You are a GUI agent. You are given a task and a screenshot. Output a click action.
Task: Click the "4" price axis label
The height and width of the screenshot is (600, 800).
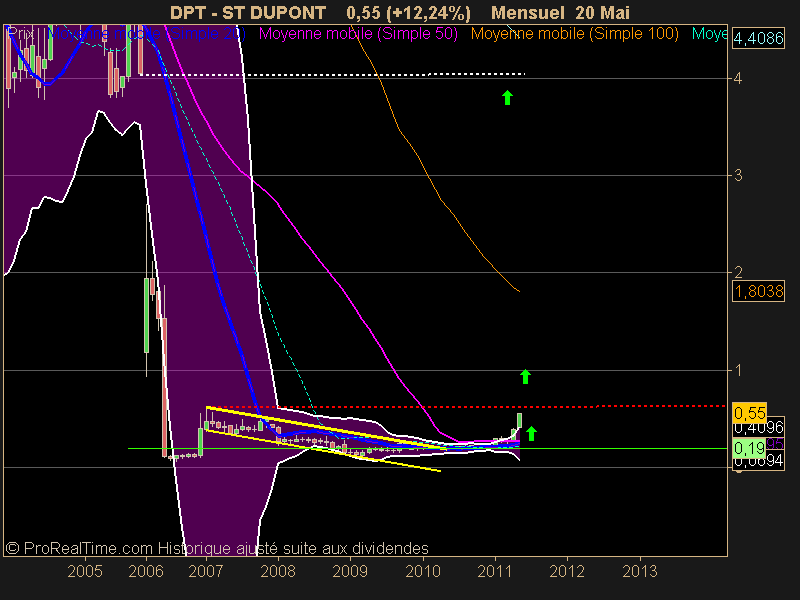pyautogui.click(x=738, y=79)
